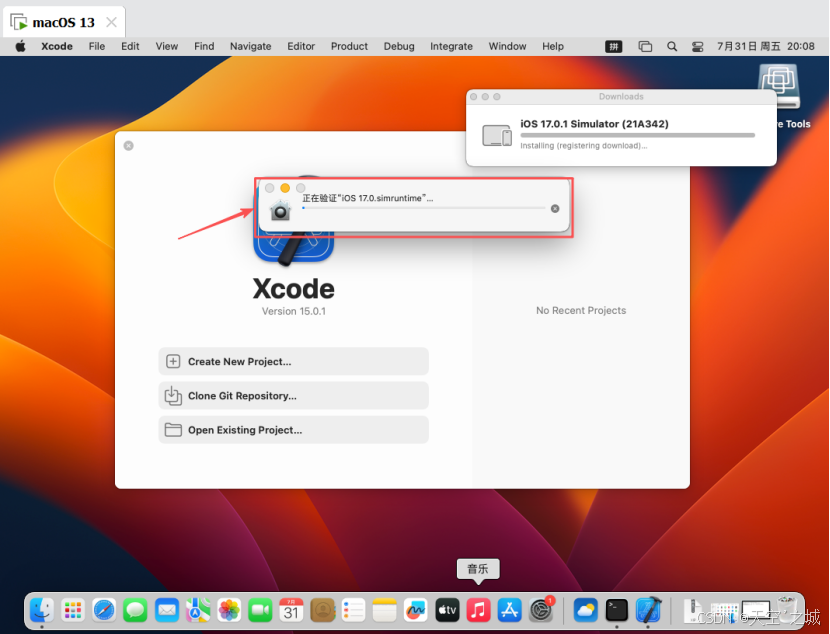Open the Navigate menu
The width and height of the screenshot is (830, 634).
pos(250,46)
